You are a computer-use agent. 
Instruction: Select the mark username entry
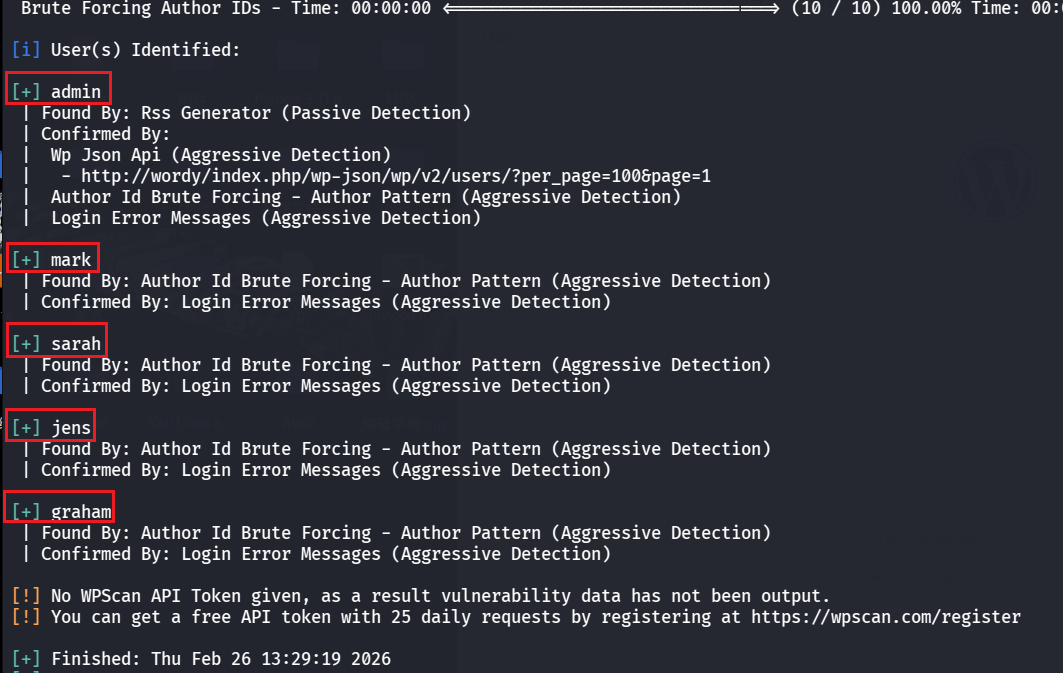click(71, 260)
